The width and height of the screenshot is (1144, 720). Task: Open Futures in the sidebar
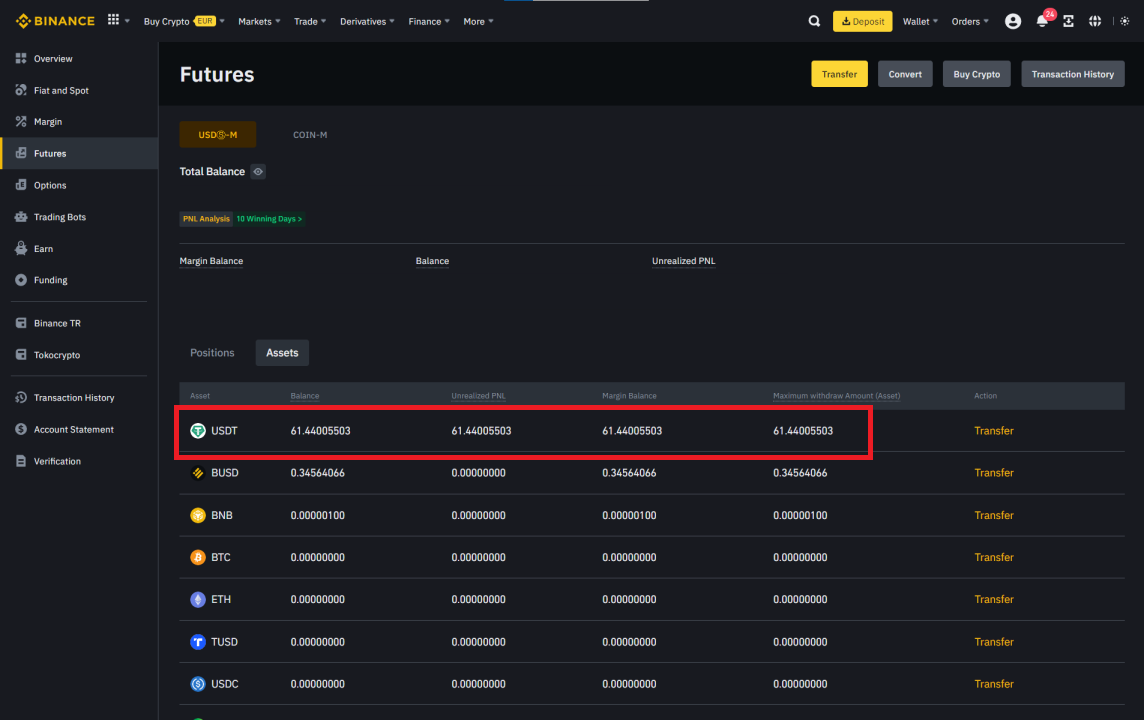click(x=79, y=153)
